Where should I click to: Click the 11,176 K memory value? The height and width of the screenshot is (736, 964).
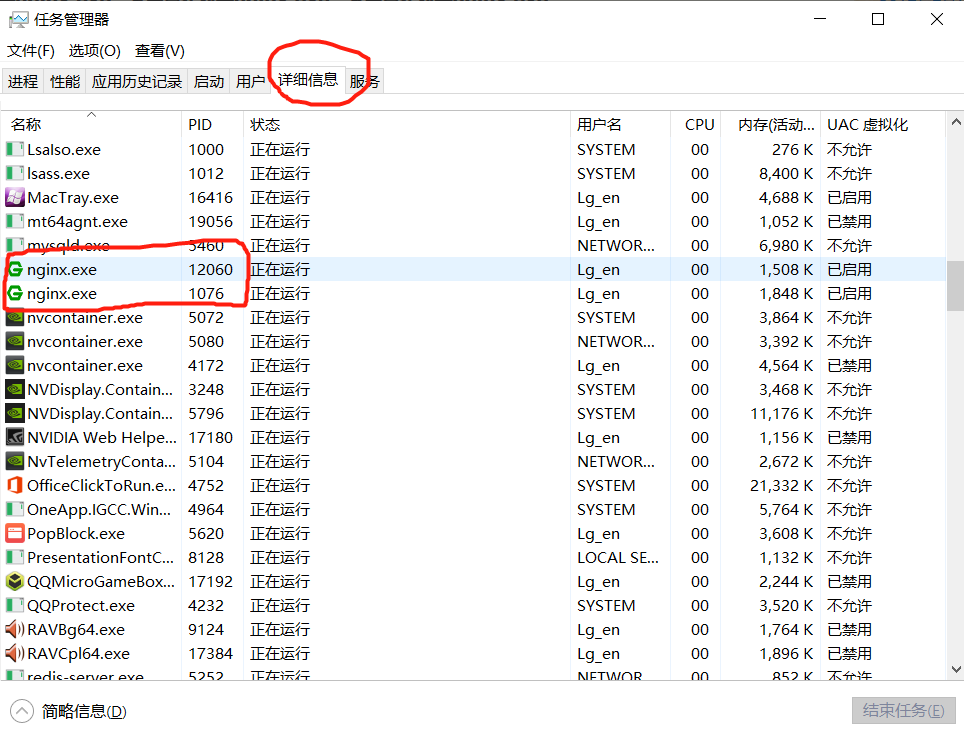[x=781, y=413]
